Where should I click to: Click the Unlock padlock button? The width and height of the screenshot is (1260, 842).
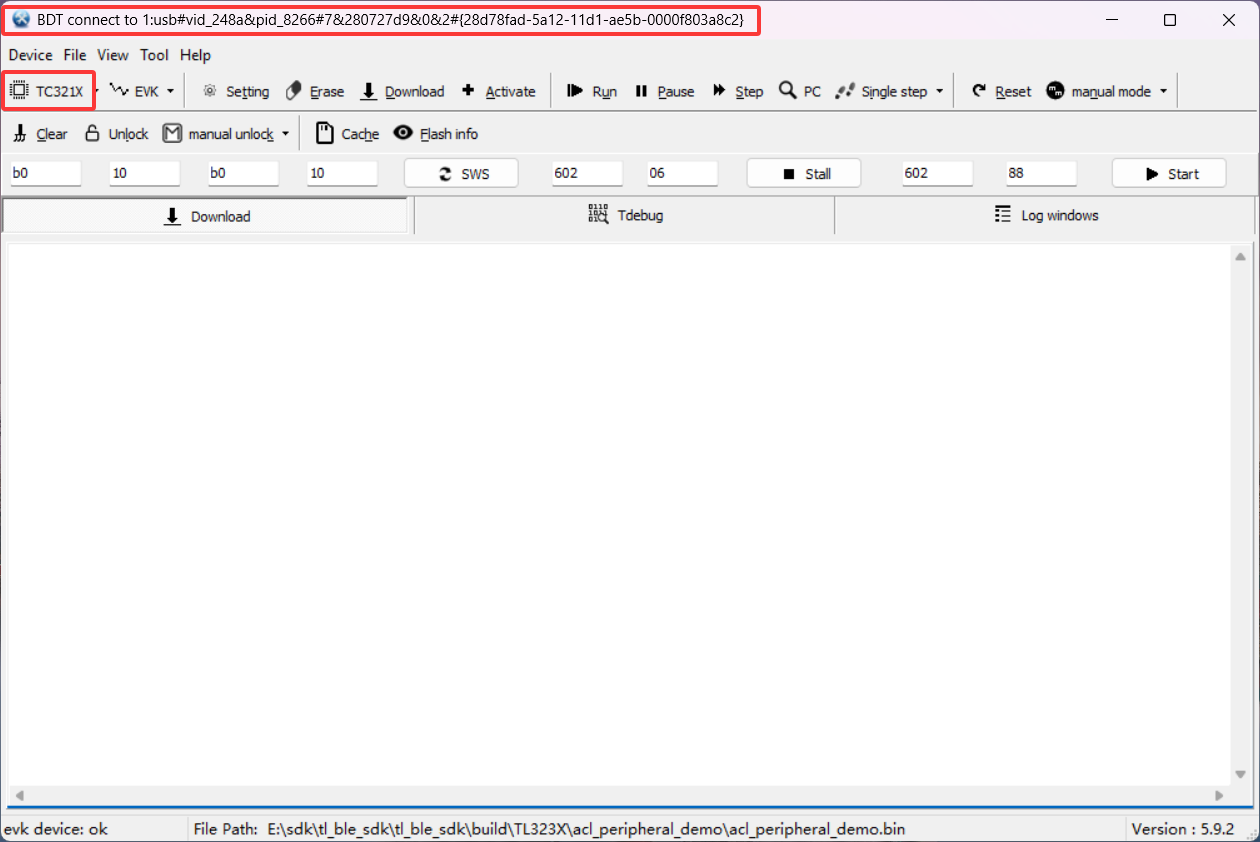(x=116, y=133)
